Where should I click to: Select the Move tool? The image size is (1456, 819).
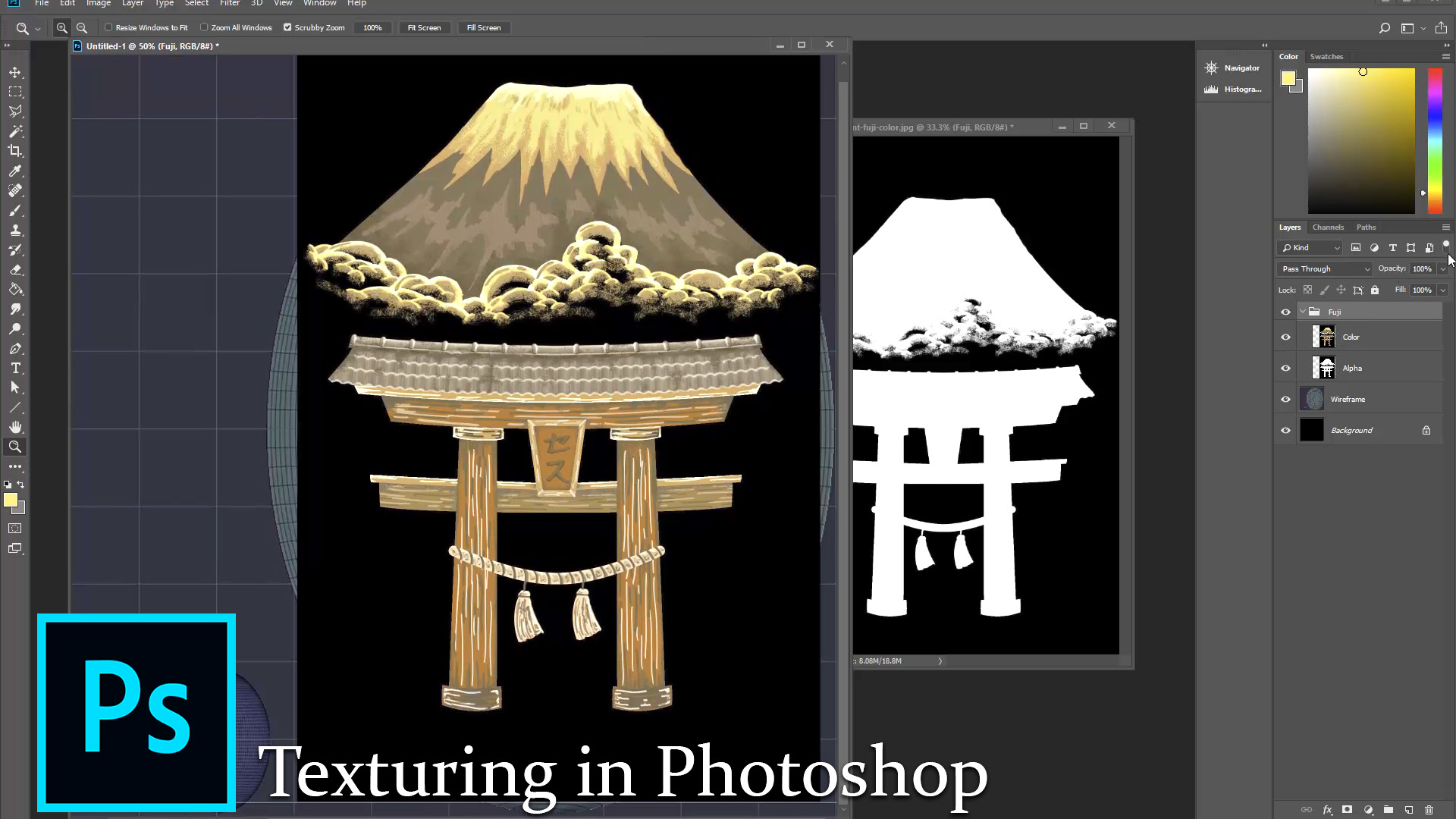(15, 72)
